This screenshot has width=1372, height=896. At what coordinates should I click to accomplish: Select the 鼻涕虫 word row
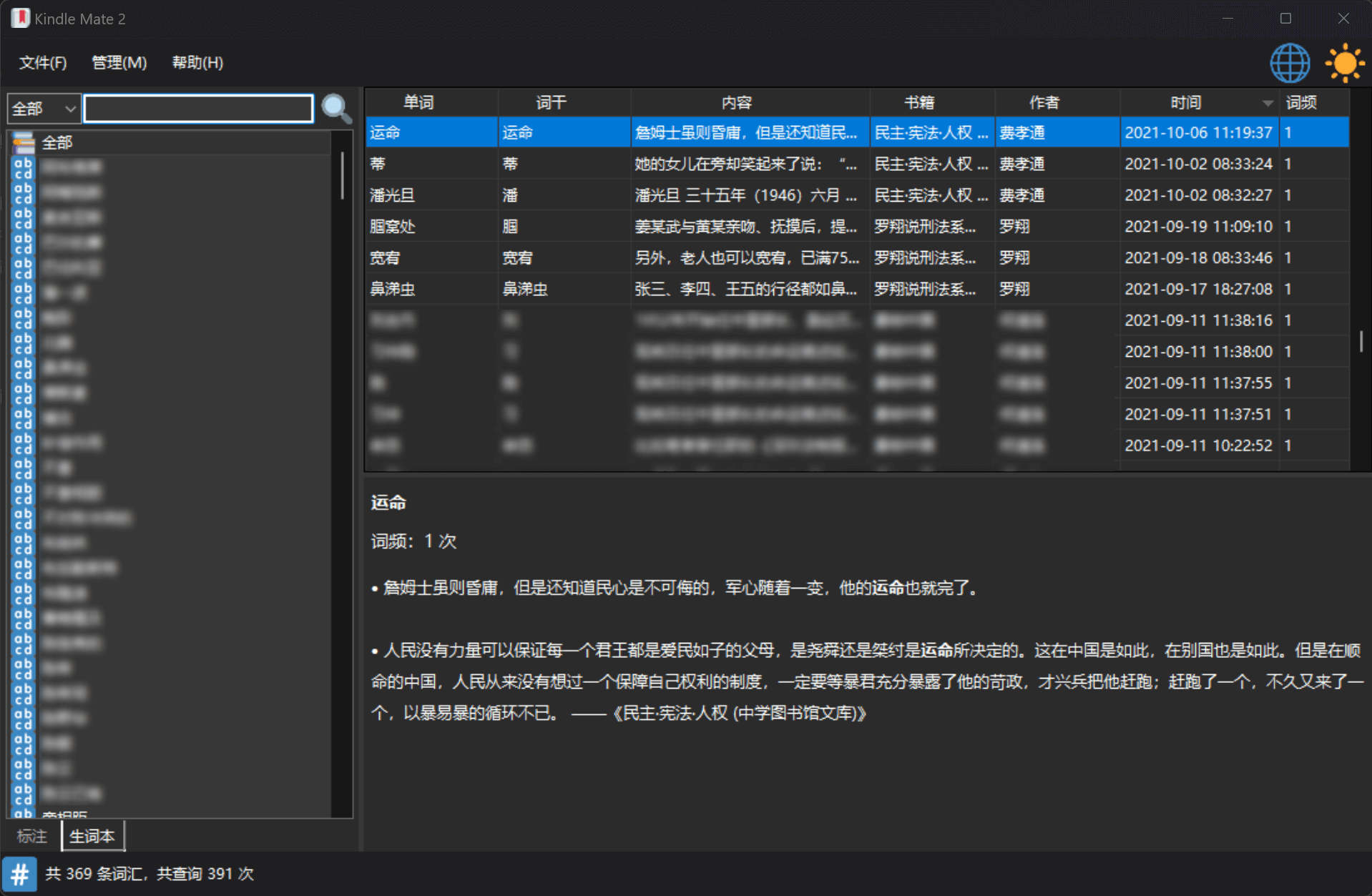pos(392,289)
